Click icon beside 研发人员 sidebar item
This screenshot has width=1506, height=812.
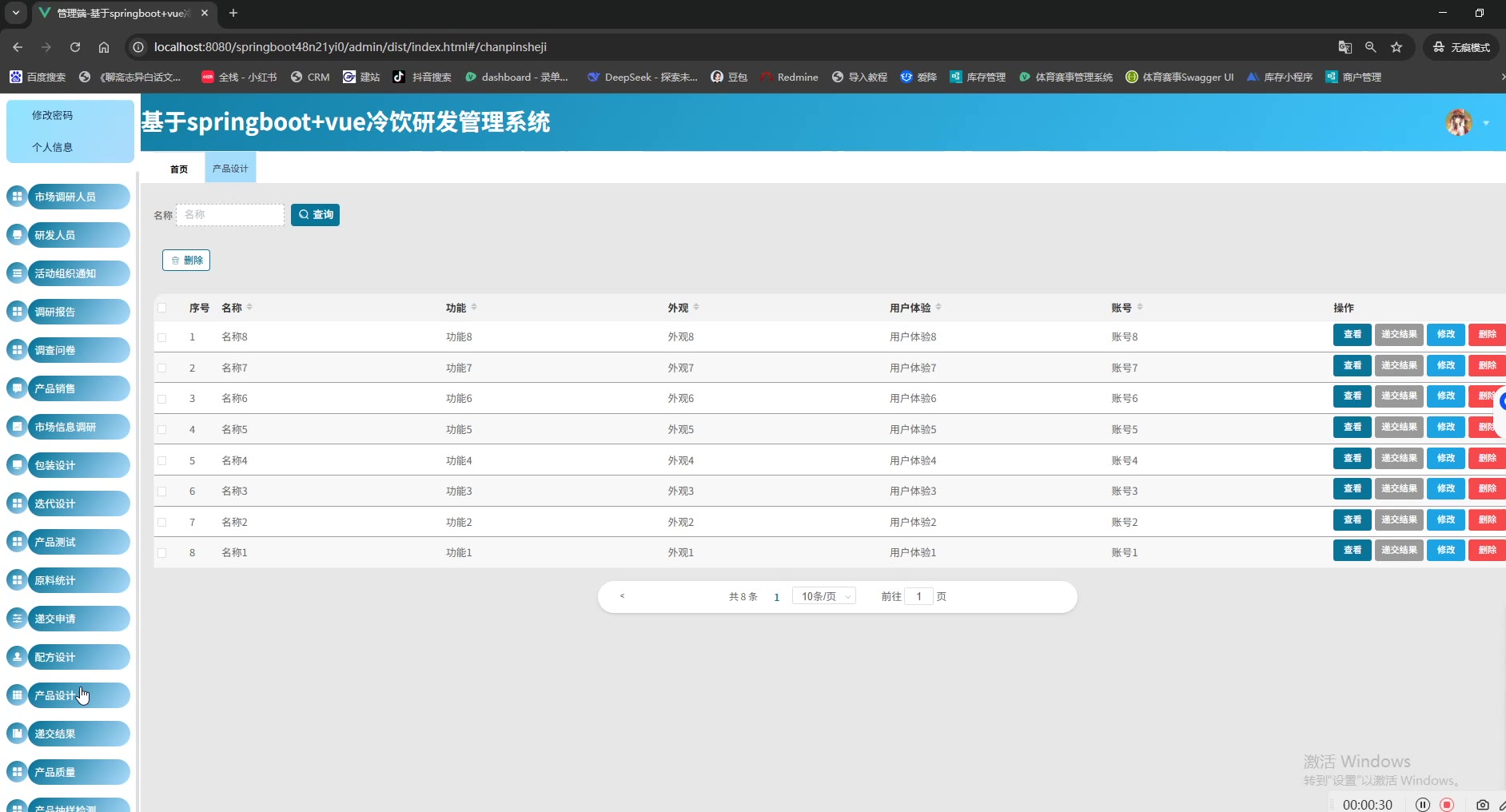click(17, 235)
